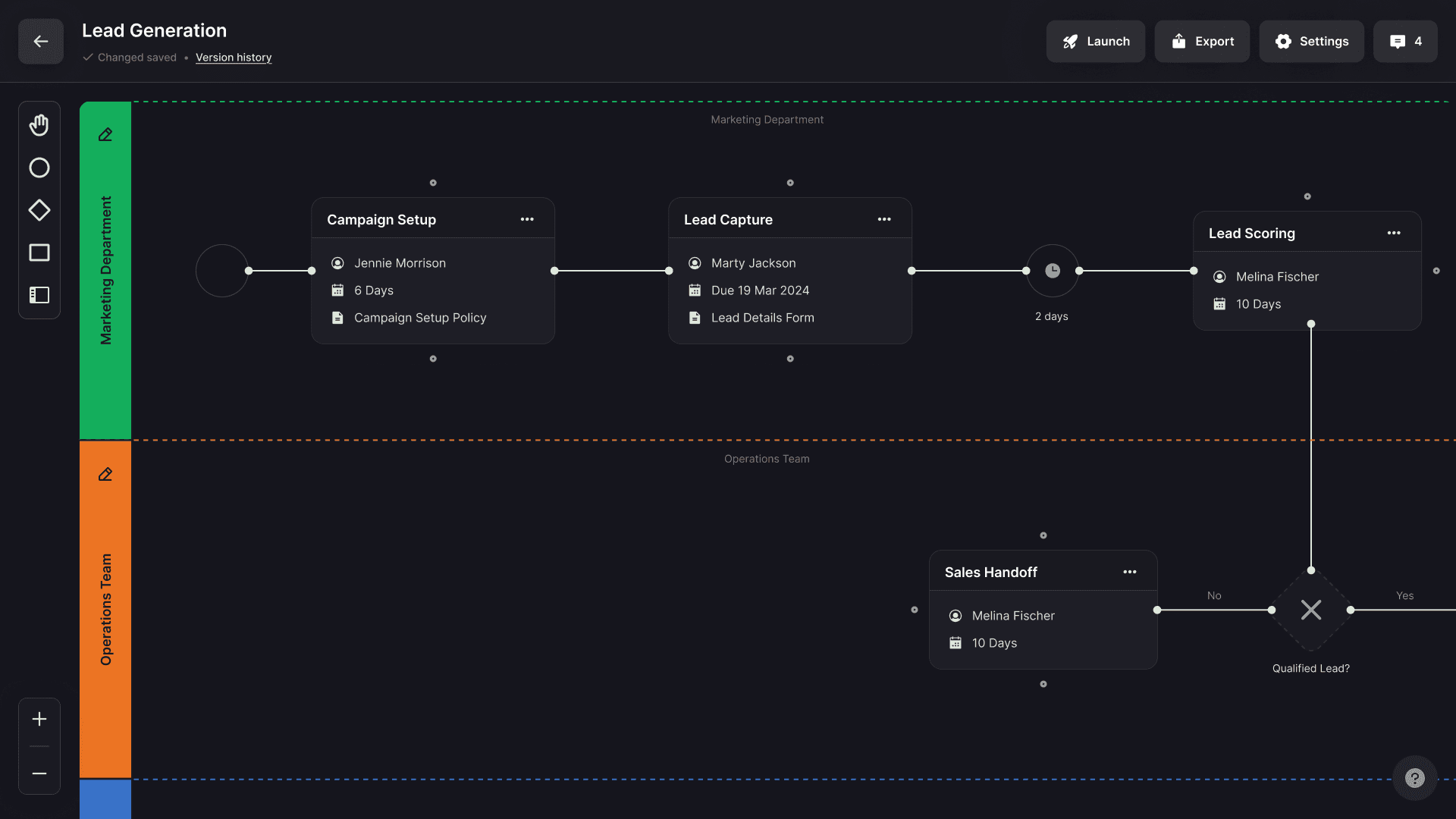Viewport: 1456px width, 819px height.
Task: Select the diamond gateway shape tool
Action: pyautogui.click(x=39, y=210)
